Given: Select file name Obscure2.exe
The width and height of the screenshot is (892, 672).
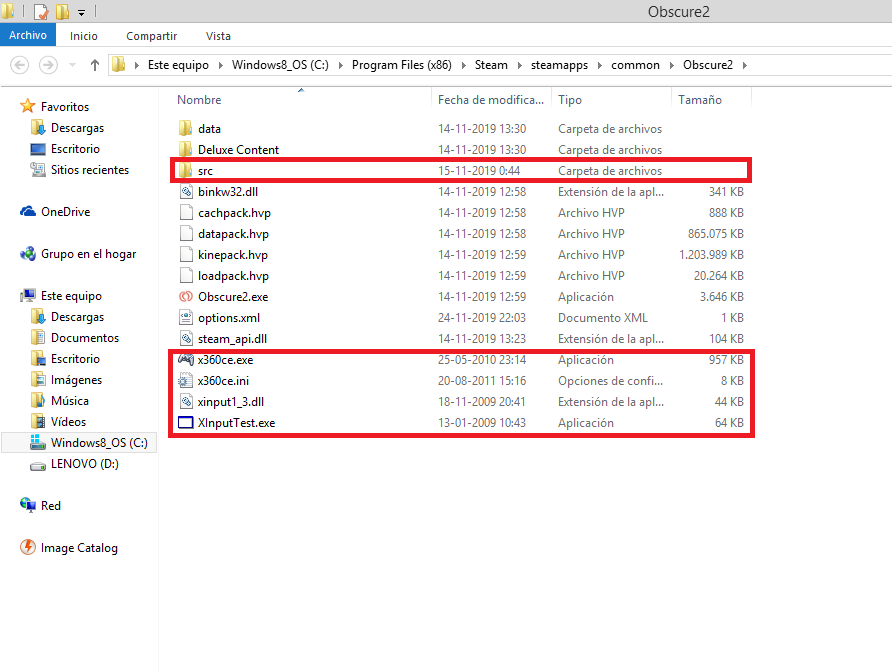Looking at the screenshot, I should pyautogui.click(x=233, y=296).
